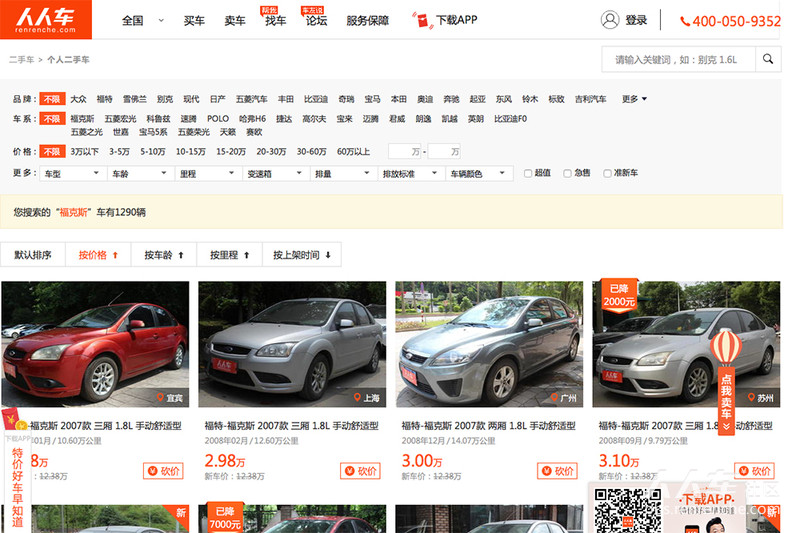
Task: Select the 默认排序 sort tab
Action: coord(33,255)
